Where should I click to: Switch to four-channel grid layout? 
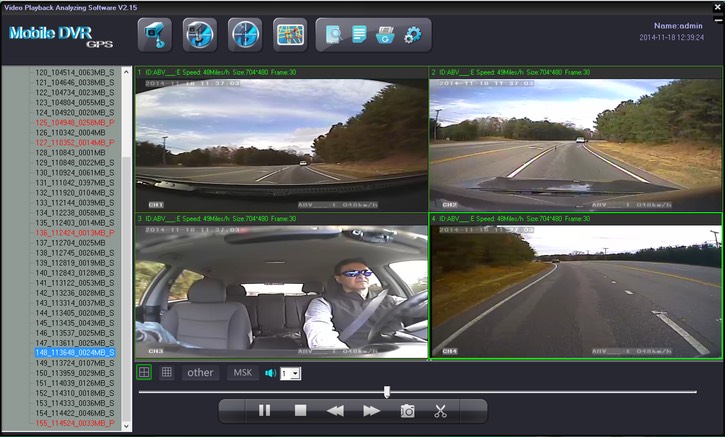[x=145, y=372]
